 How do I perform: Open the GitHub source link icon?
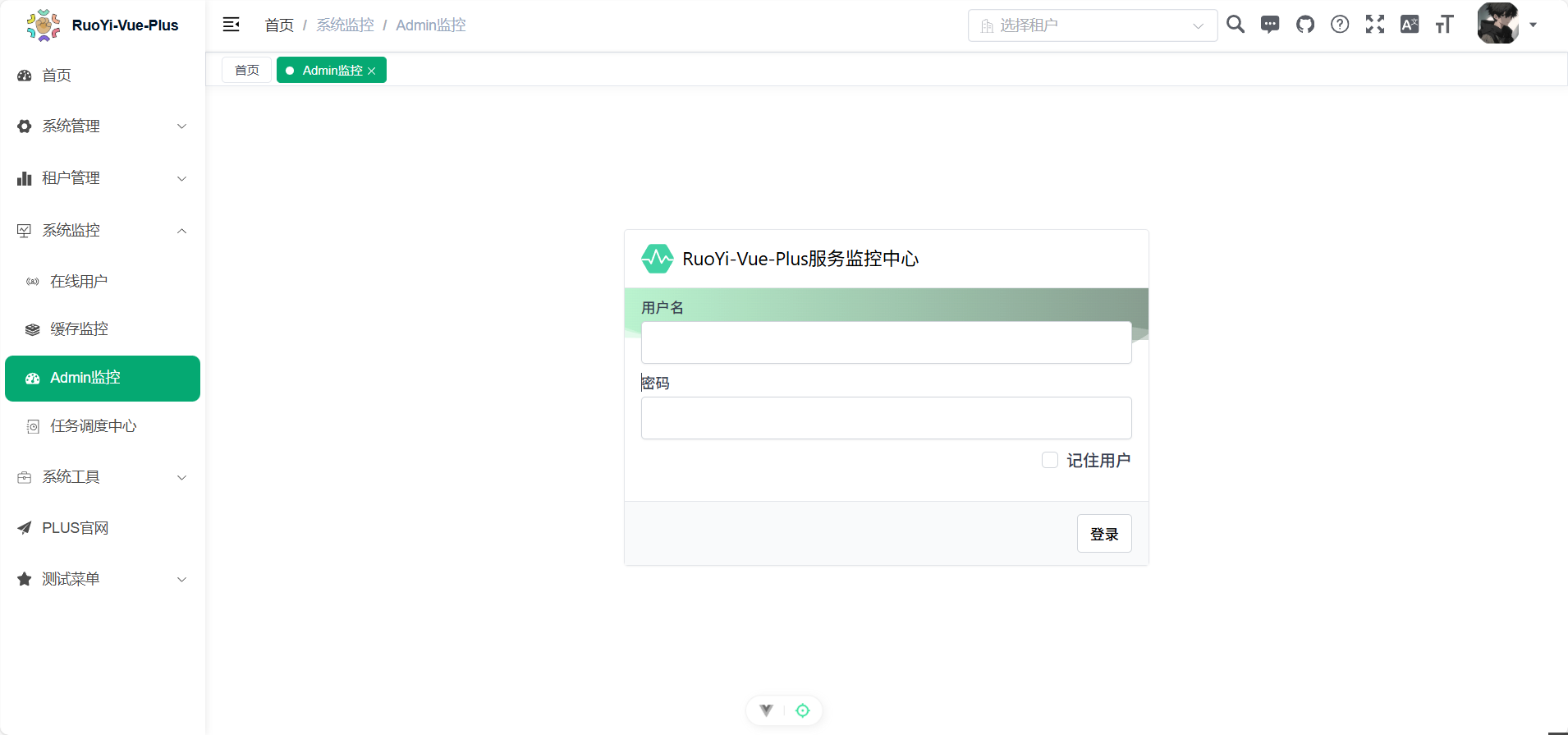[x=1305, y=25]
